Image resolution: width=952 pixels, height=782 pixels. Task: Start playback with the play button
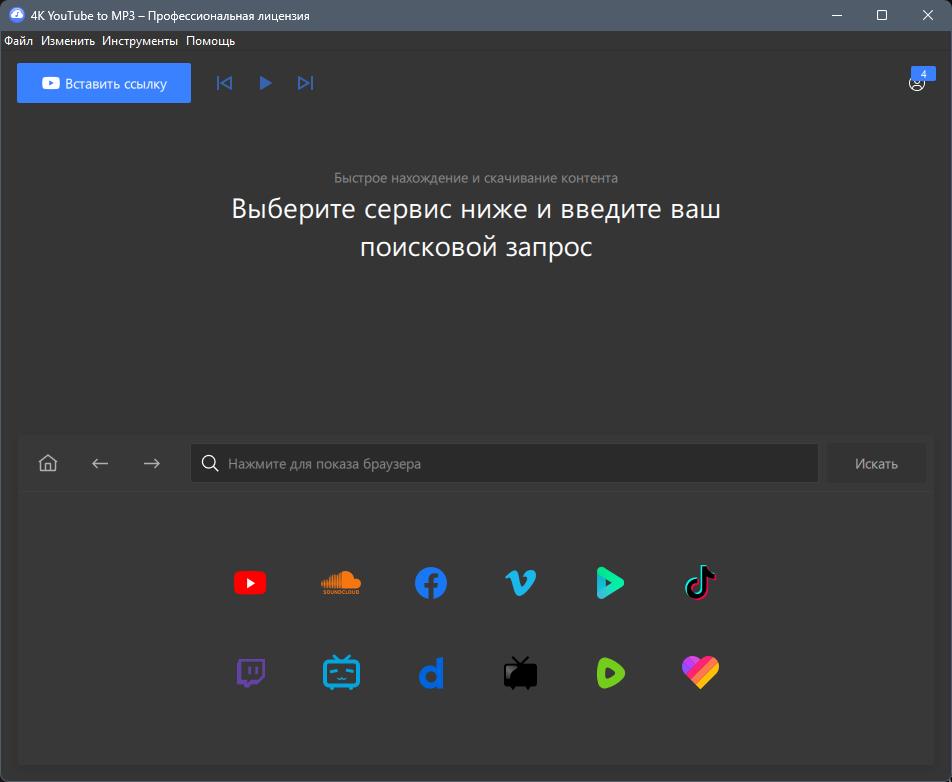pos(265,83)
